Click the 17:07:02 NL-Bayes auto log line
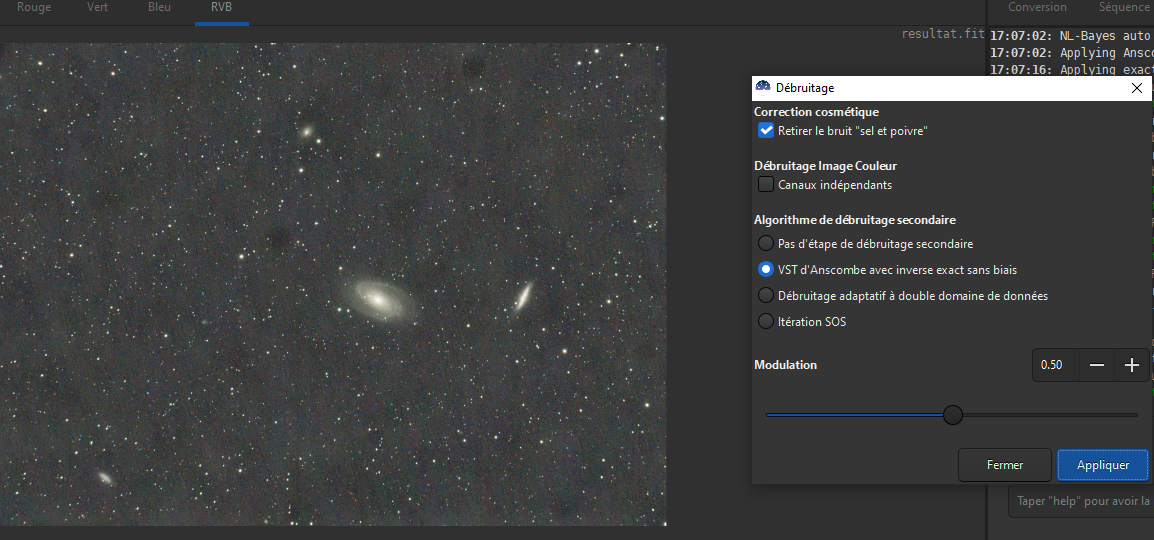Screen dimensions: 1154x540 pos(1072,36)
